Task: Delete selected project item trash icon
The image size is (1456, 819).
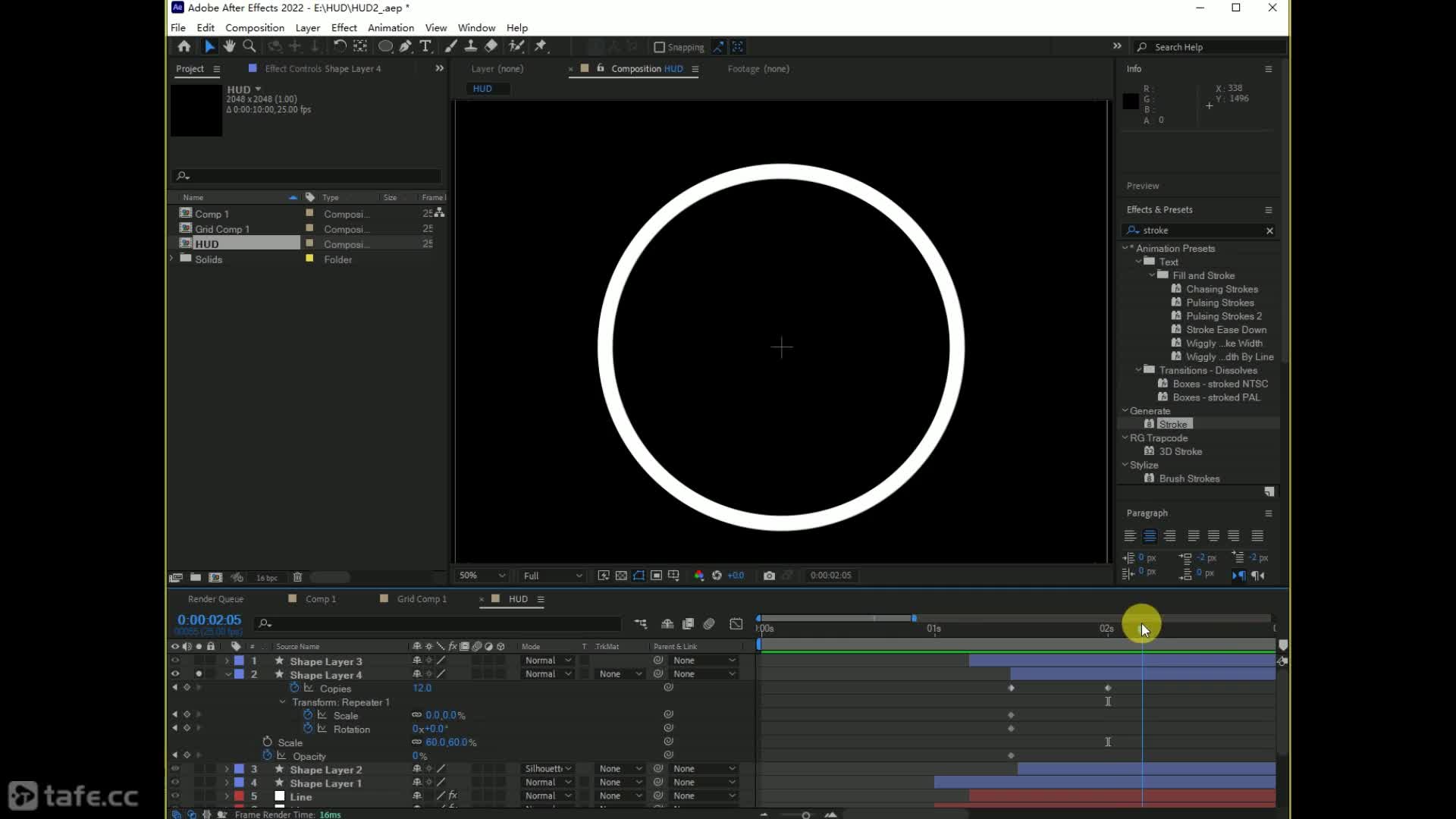Action: pos(297,578)
